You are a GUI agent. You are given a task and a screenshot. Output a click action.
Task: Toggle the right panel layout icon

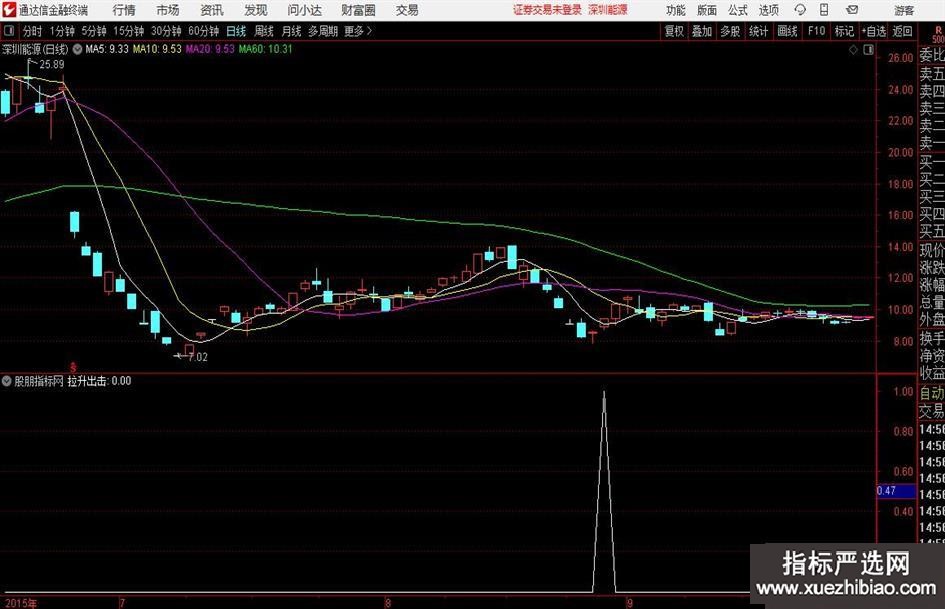(868, 49)
